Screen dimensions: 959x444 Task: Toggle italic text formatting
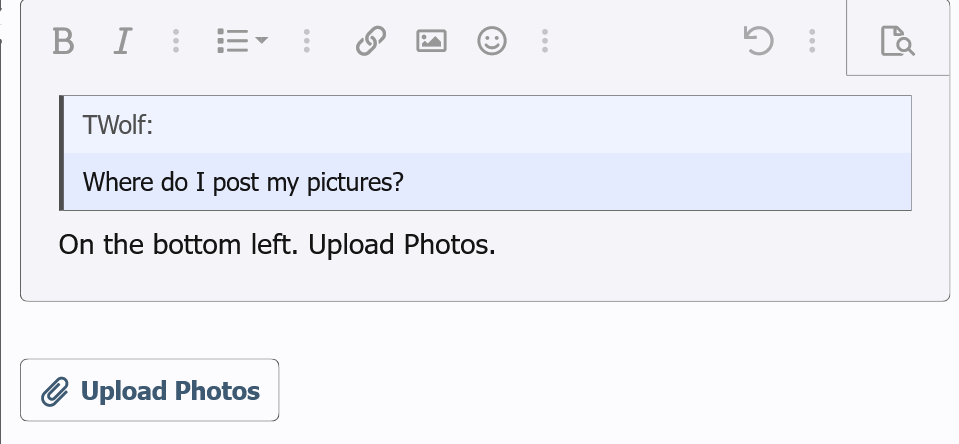tap(122, 41)
